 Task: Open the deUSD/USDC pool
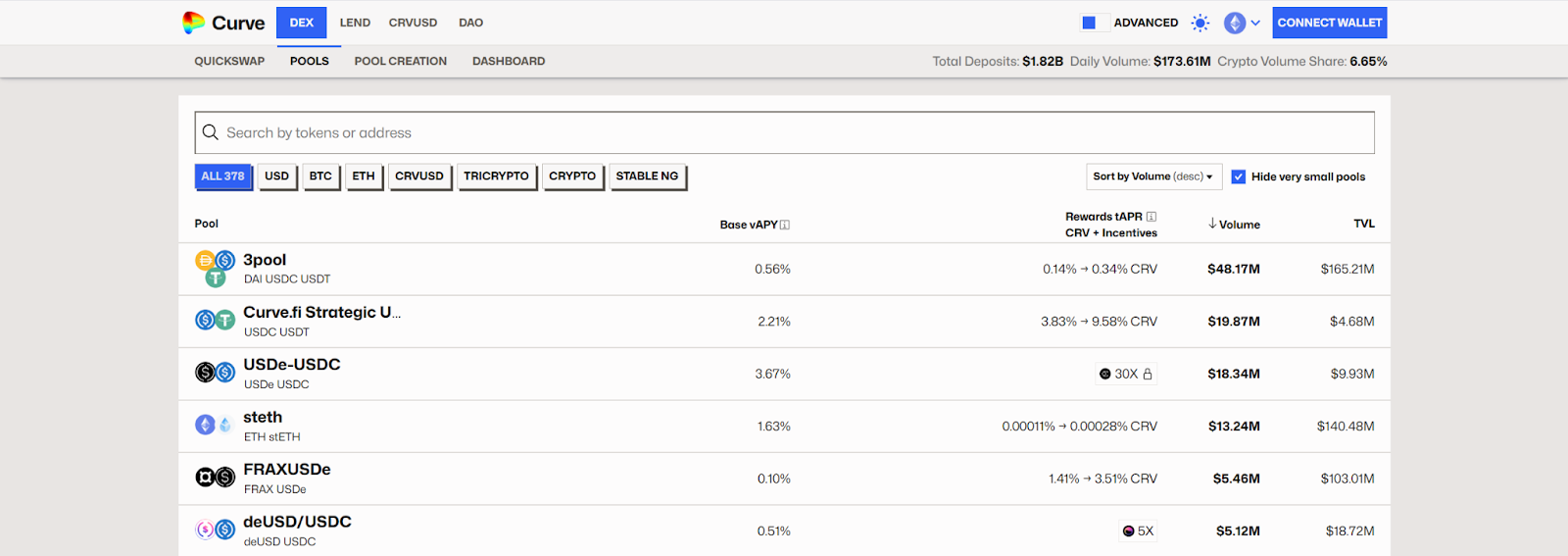(784, 531)
